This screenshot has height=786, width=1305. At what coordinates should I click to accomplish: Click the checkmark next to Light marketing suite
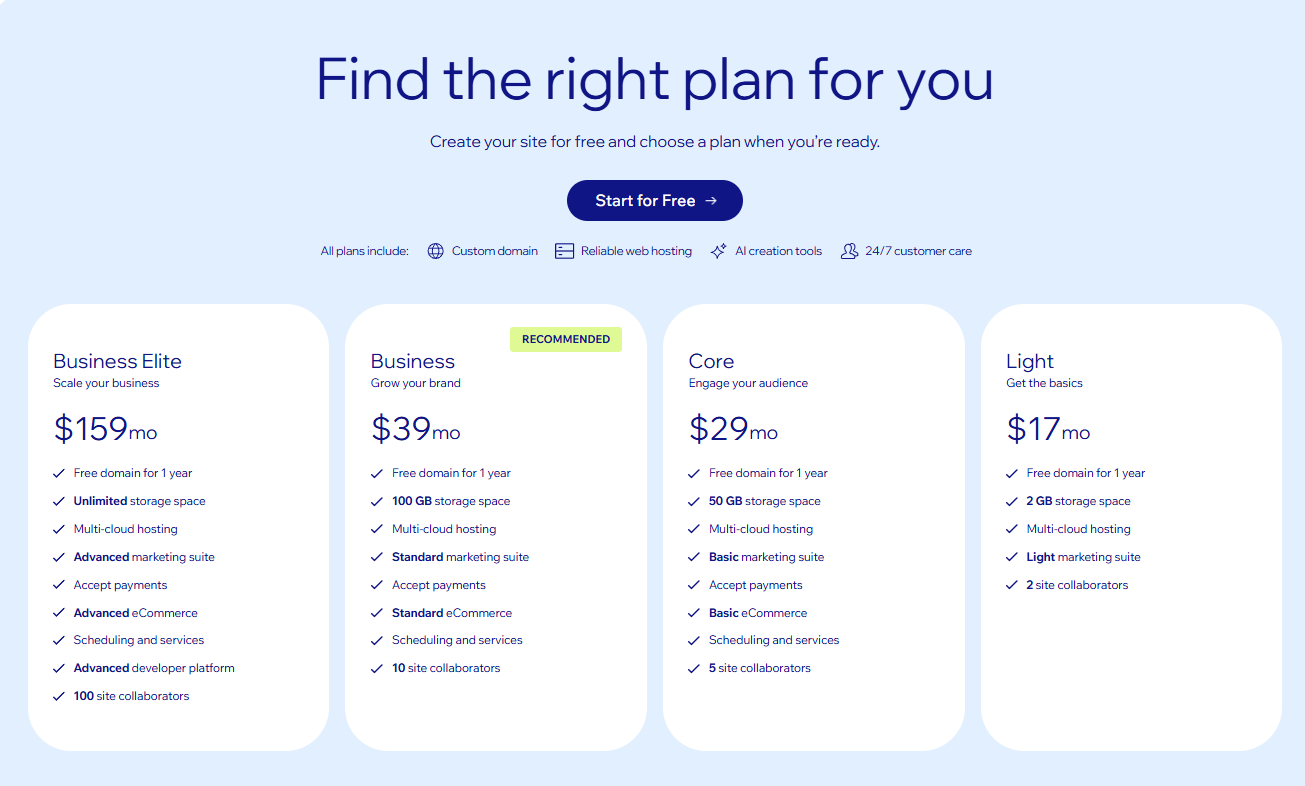[1011, 557]
